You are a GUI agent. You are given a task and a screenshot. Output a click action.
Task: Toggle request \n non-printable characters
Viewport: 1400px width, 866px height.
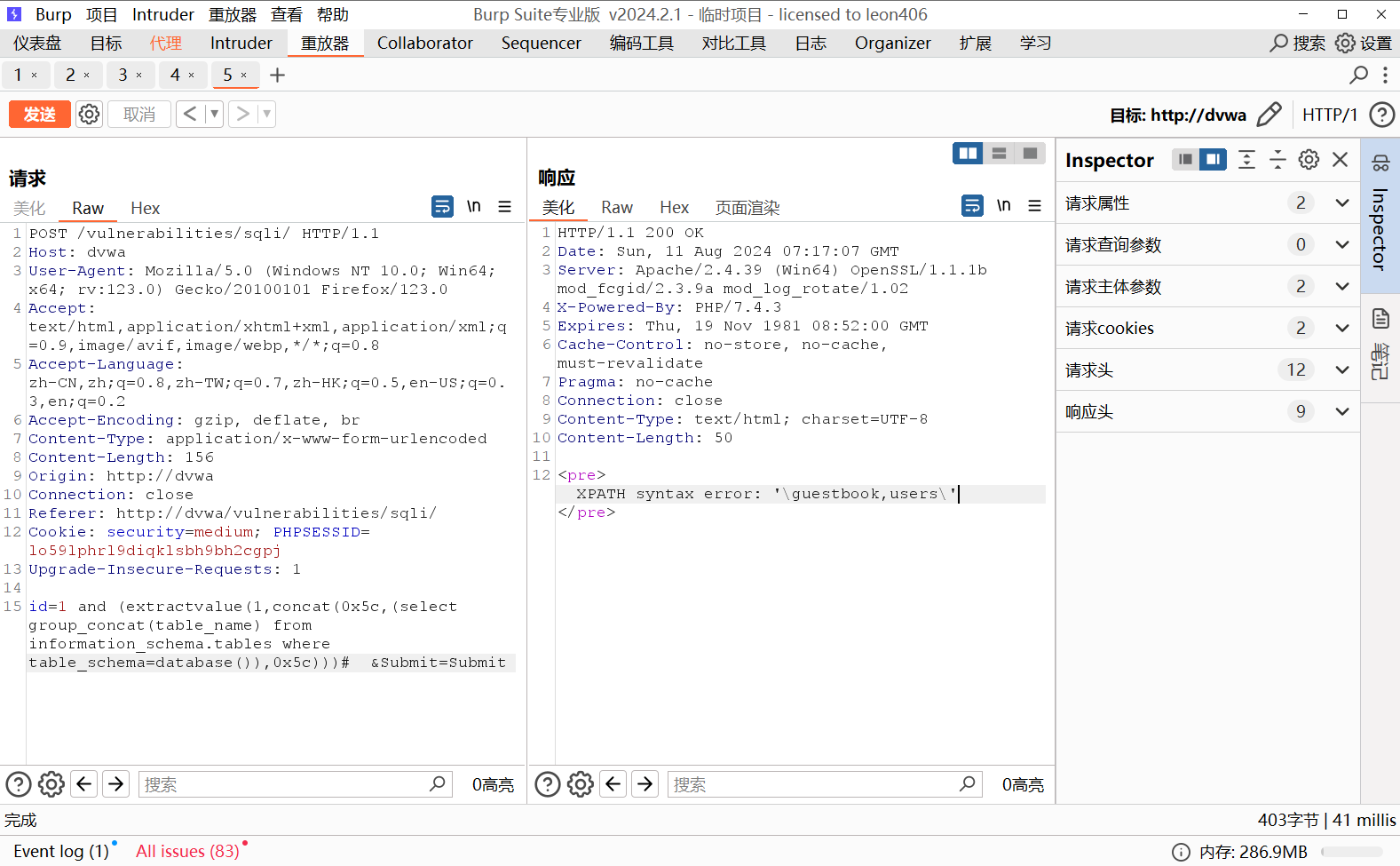click(474, 206)
